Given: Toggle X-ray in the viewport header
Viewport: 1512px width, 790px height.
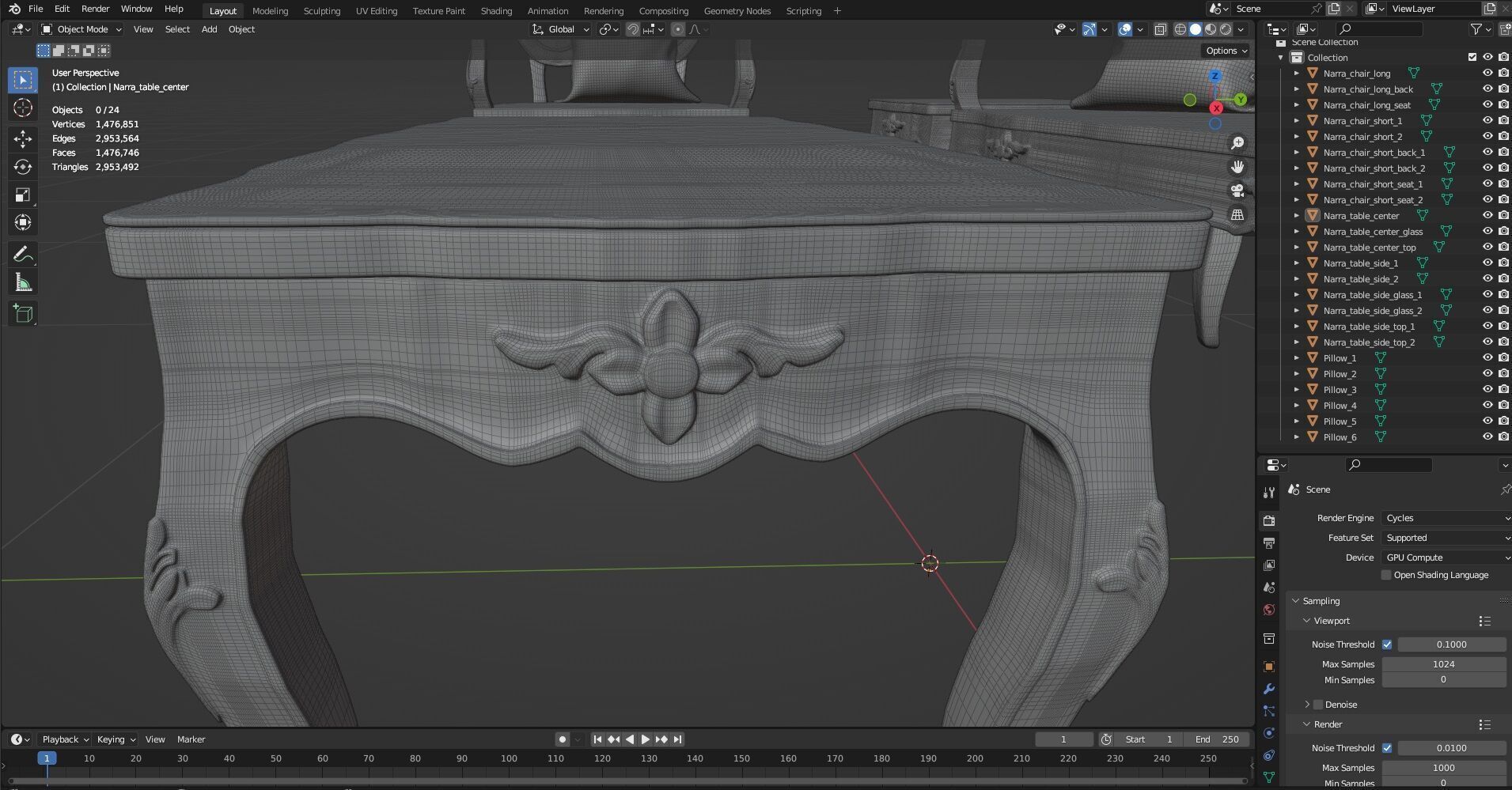Looking at the screenshot, I should pyautogui.click(x=1160, y=29).
